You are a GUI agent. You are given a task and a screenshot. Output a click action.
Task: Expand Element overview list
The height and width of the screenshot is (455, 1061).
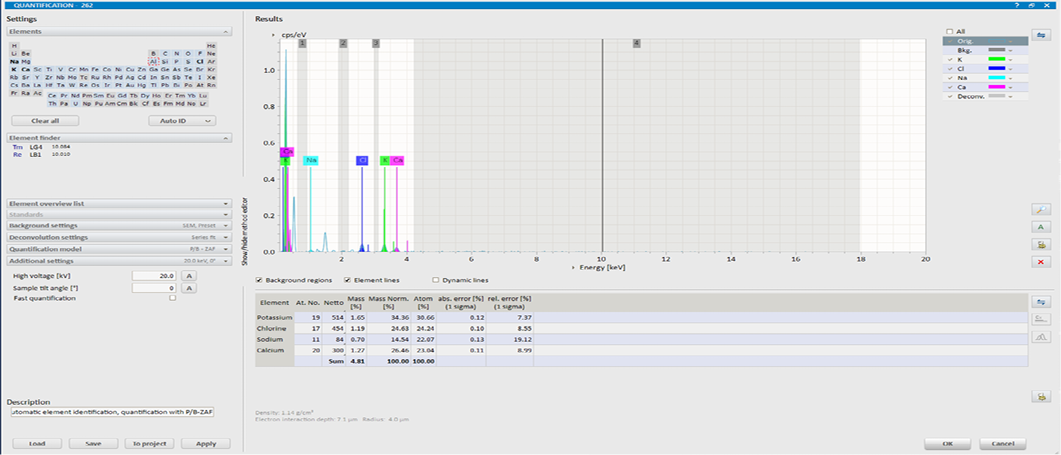coord(120,203)
